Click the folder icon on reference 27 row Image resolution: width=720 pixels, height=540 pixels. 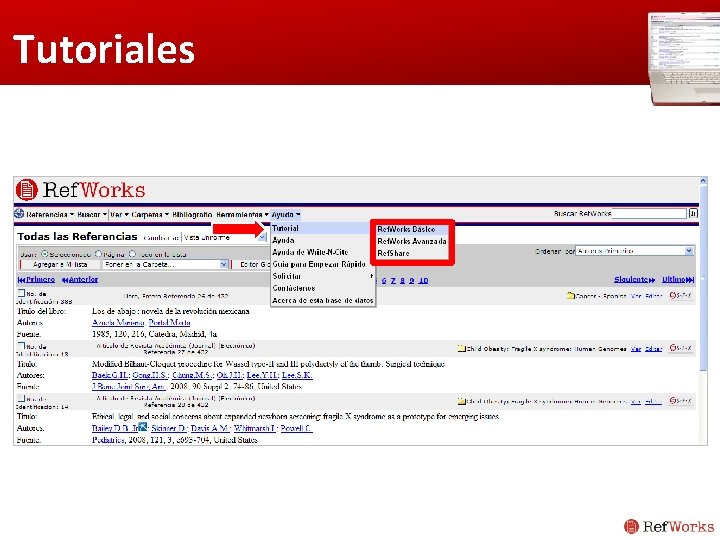click(x=462, y=349)
